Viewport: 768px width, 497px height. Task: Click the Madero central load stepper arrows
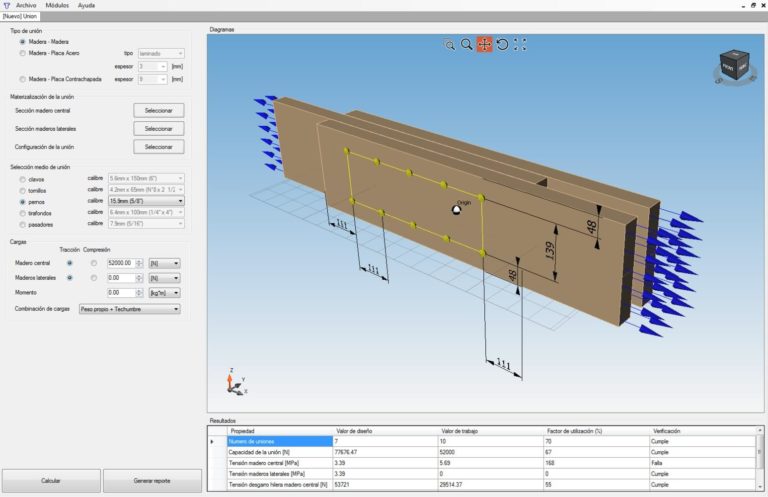click(x=139, y=263)
